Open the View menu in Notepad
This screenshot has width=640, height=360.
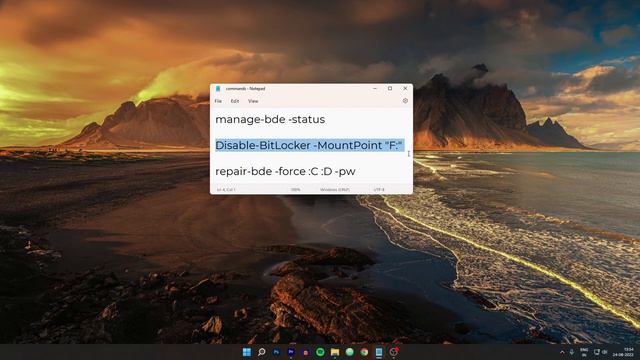click(x=253, y=101)
